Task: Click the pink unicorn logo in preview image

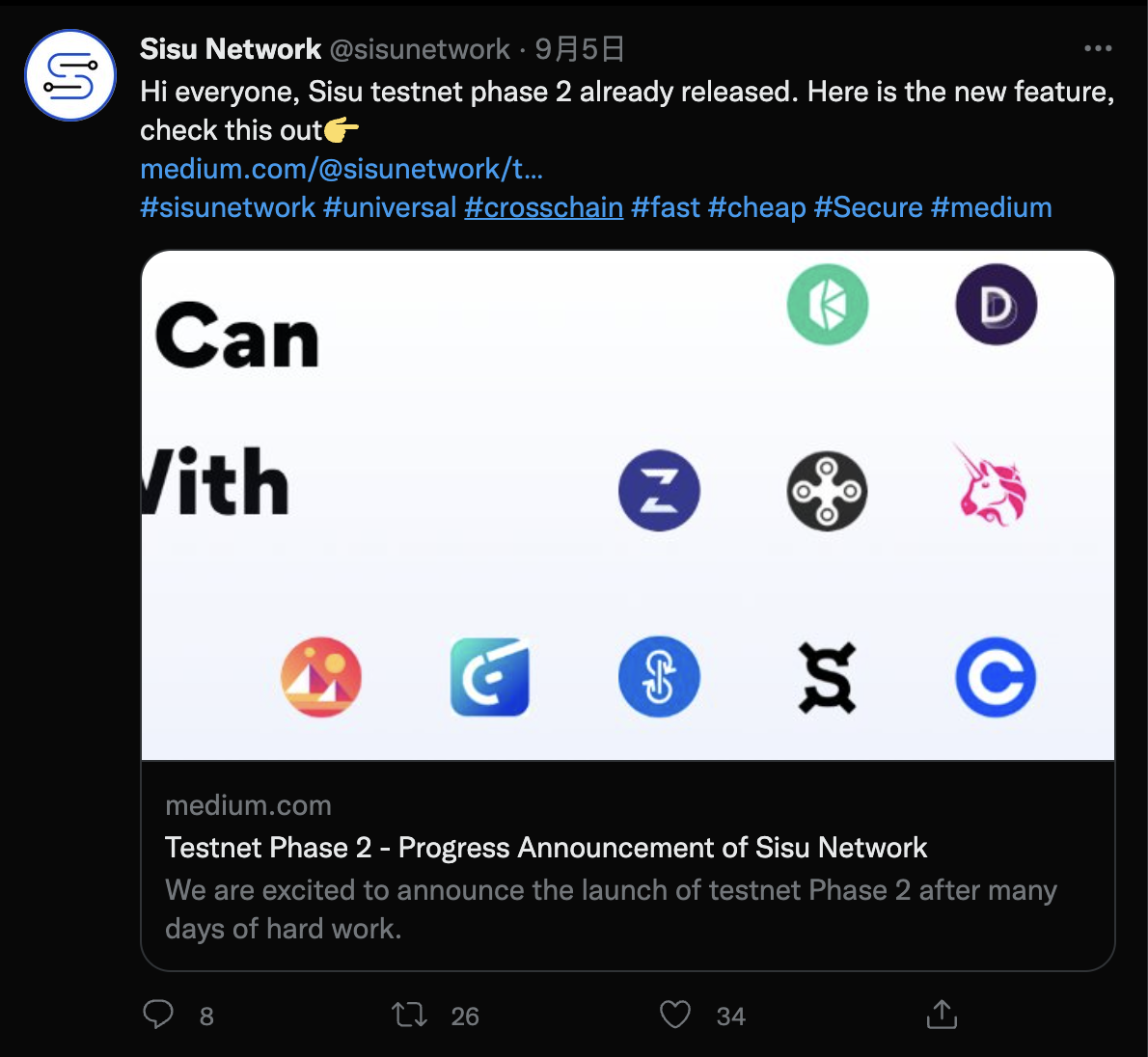Action: coord(992,486)
